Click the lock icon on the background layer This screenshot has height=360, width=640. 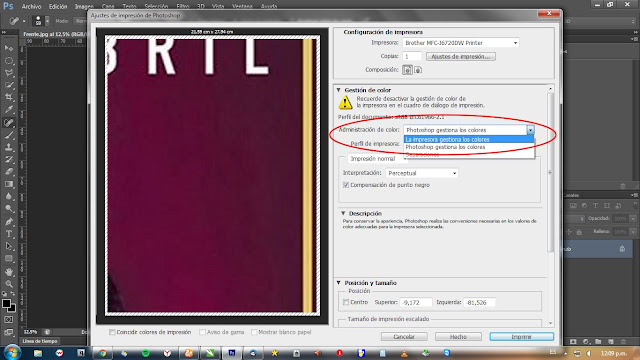pyautogui.click(x=622, y=249)
